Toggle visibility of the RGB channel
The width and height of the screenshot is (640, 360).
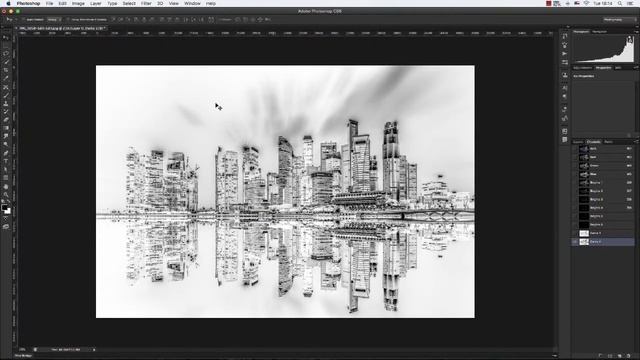pos(575,149)
